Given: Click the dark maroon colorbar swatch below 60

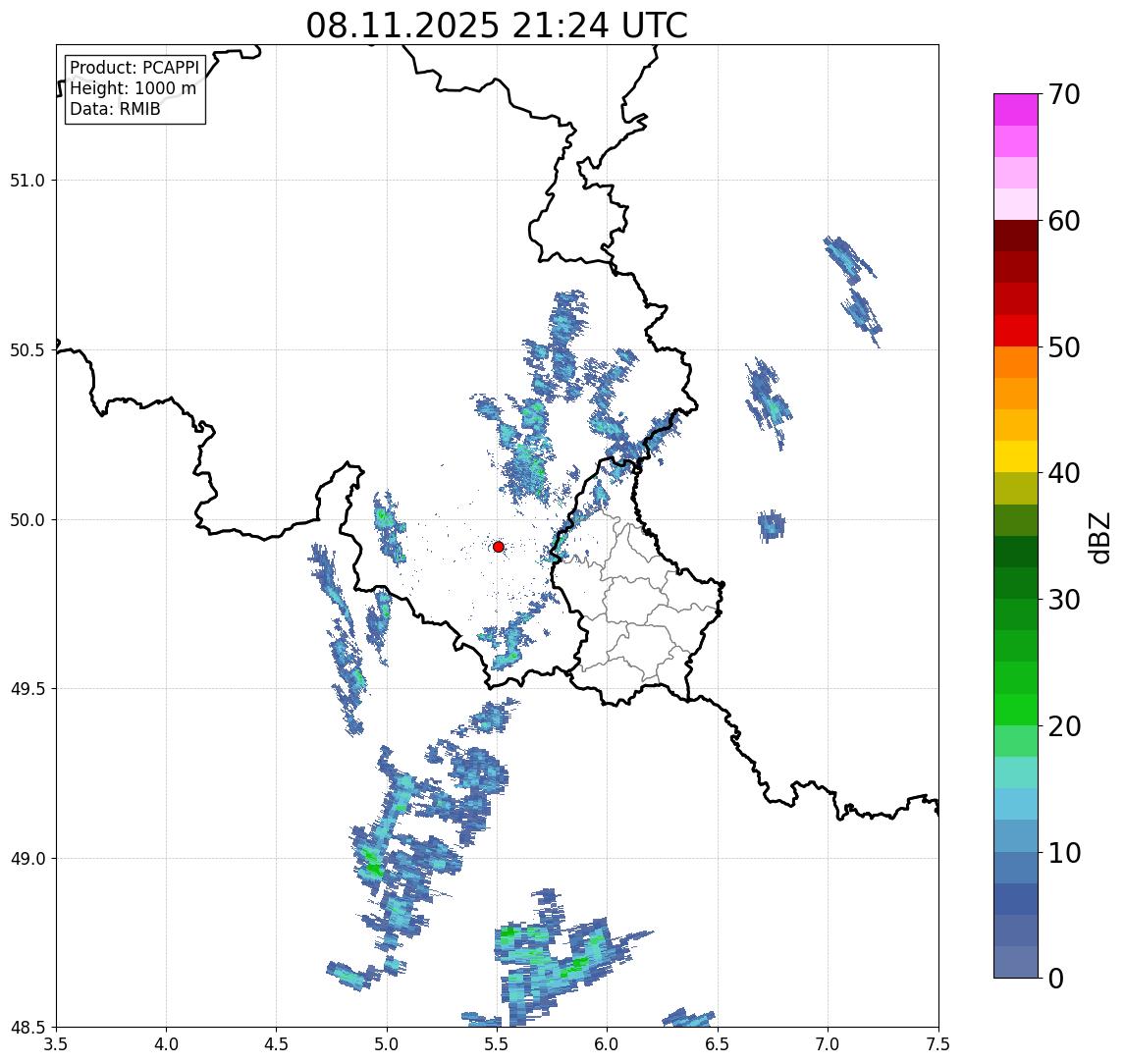Looking at the screenshot, I should 1016,236.
